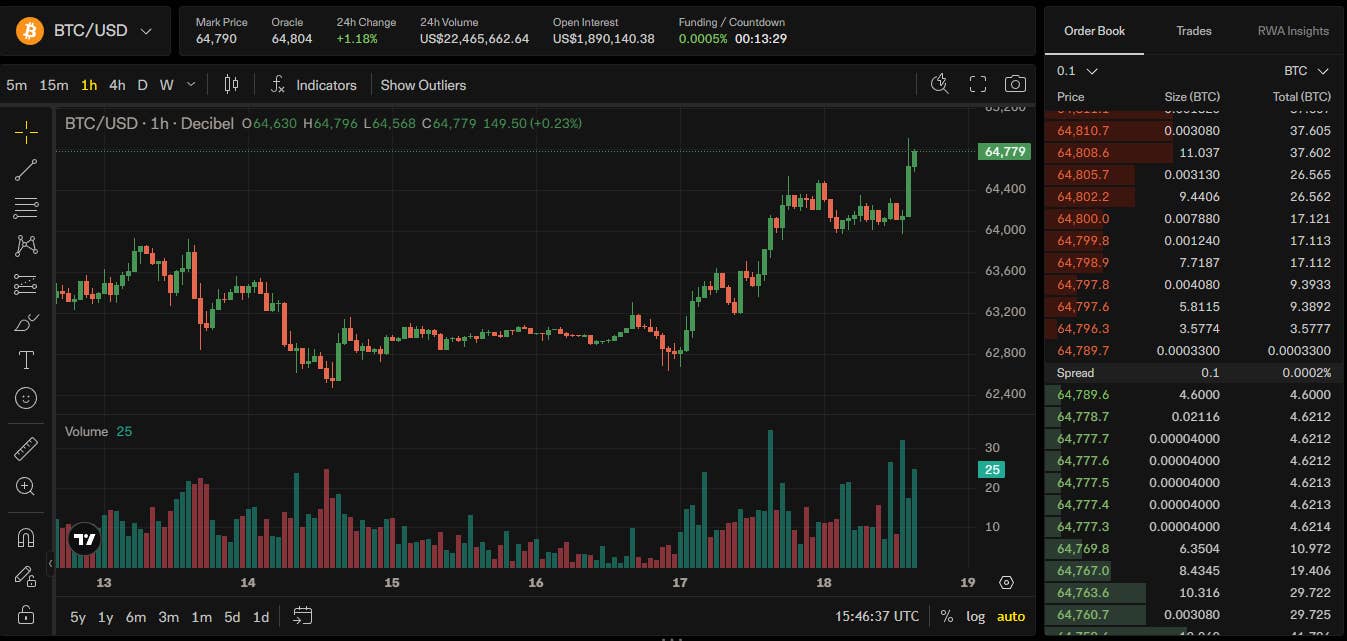Switch to the Trades tab
Screen dimensions: 1347x641
coord(1194,31)
